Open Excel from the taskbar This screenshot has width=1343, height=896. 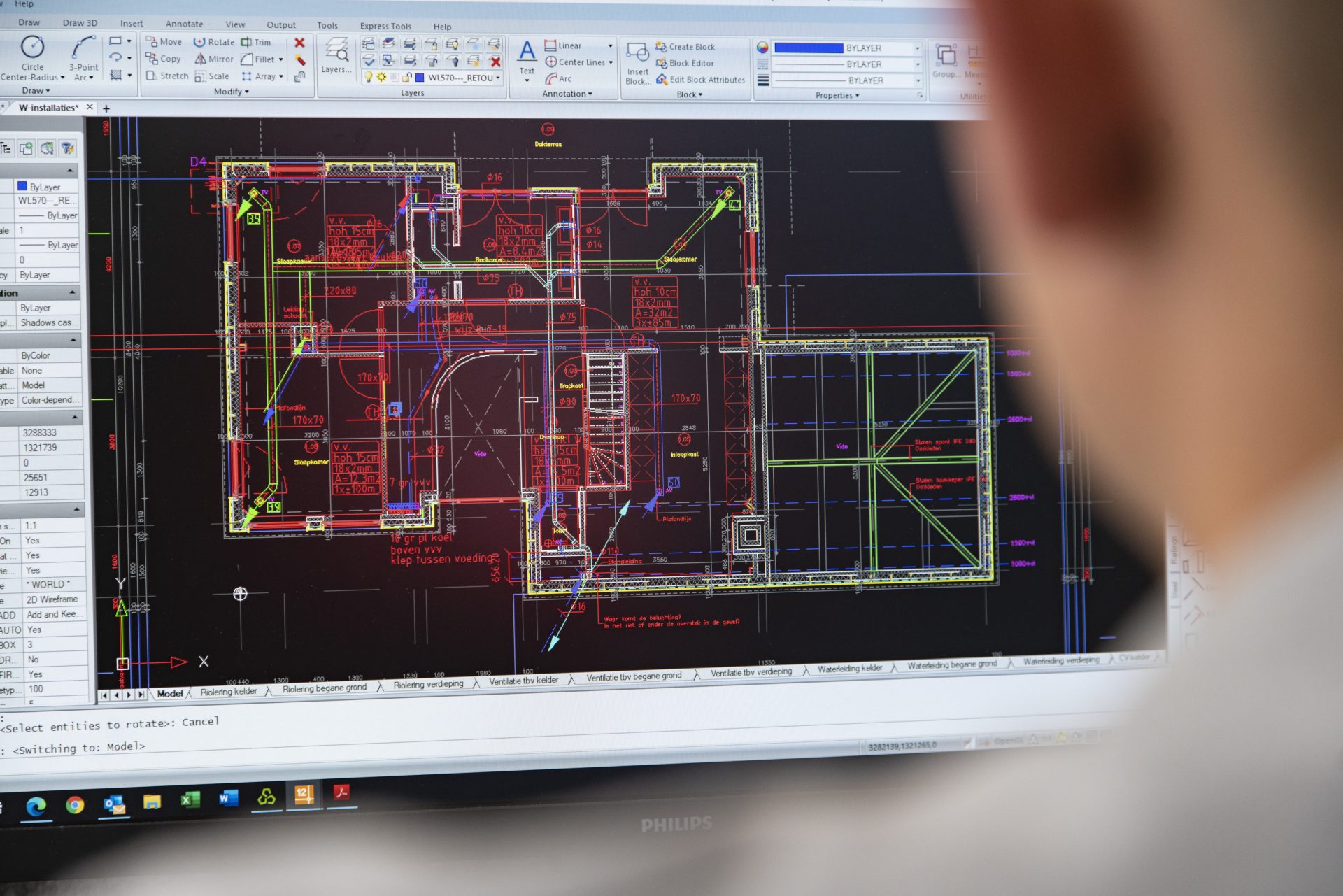click(190, 799)
